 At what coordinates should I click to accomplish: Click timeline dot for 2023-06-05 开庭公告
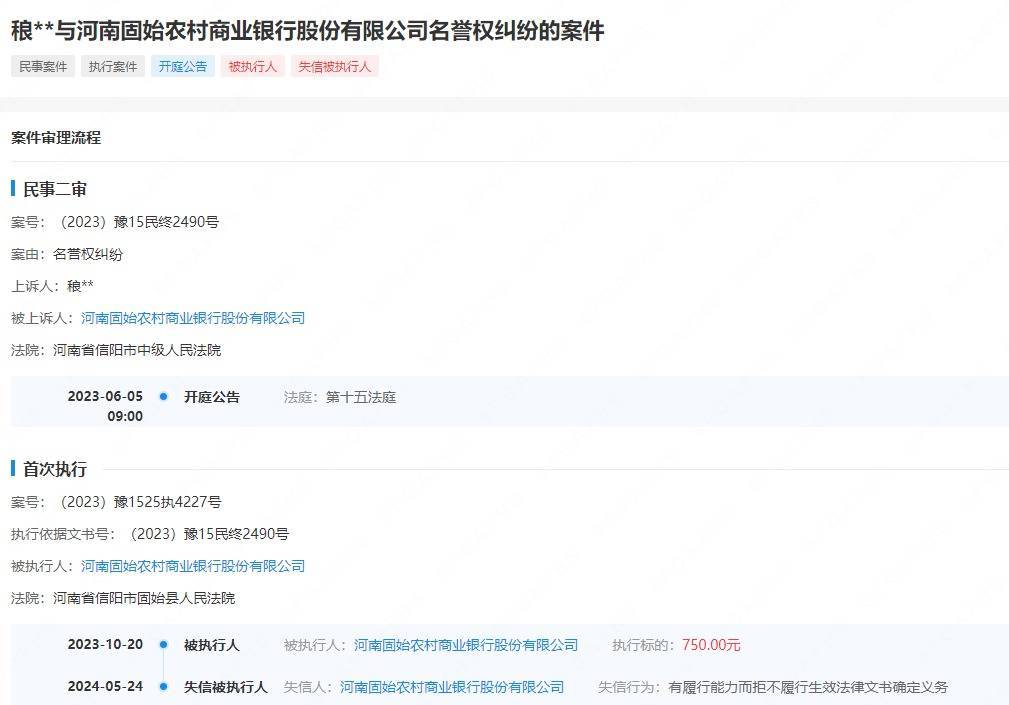pyautogui.click(x=163, y=397)
